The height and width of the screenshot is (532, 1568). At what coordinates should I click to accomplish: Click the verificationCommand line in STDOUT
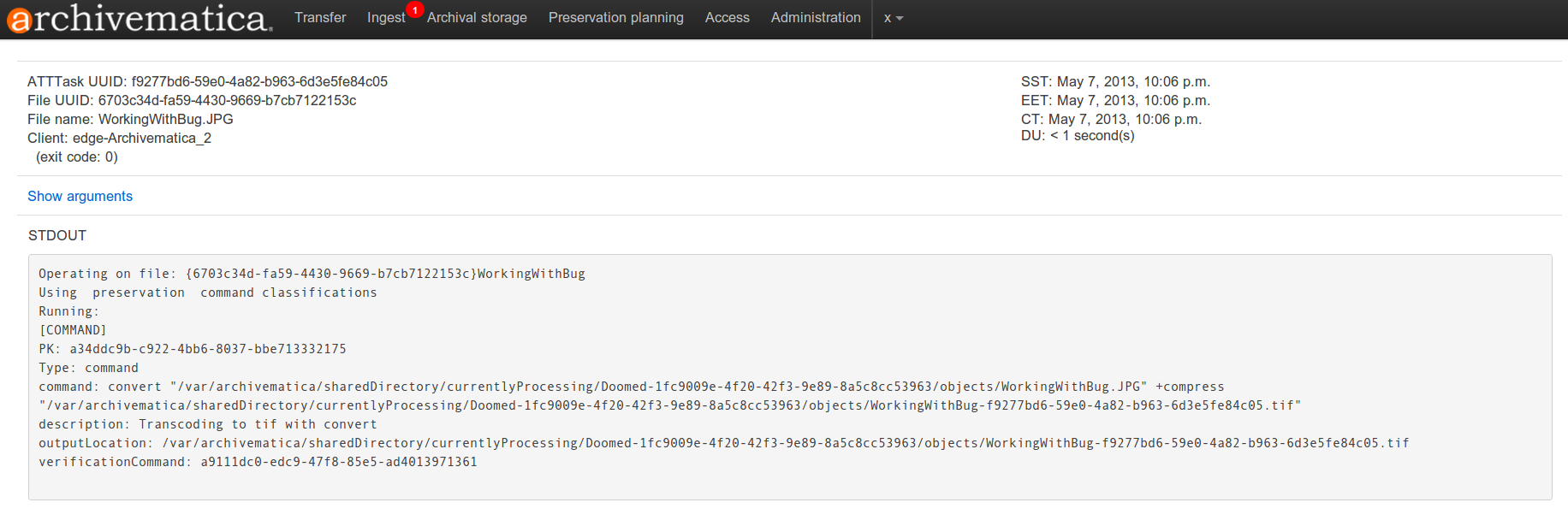tap(258, 462)
